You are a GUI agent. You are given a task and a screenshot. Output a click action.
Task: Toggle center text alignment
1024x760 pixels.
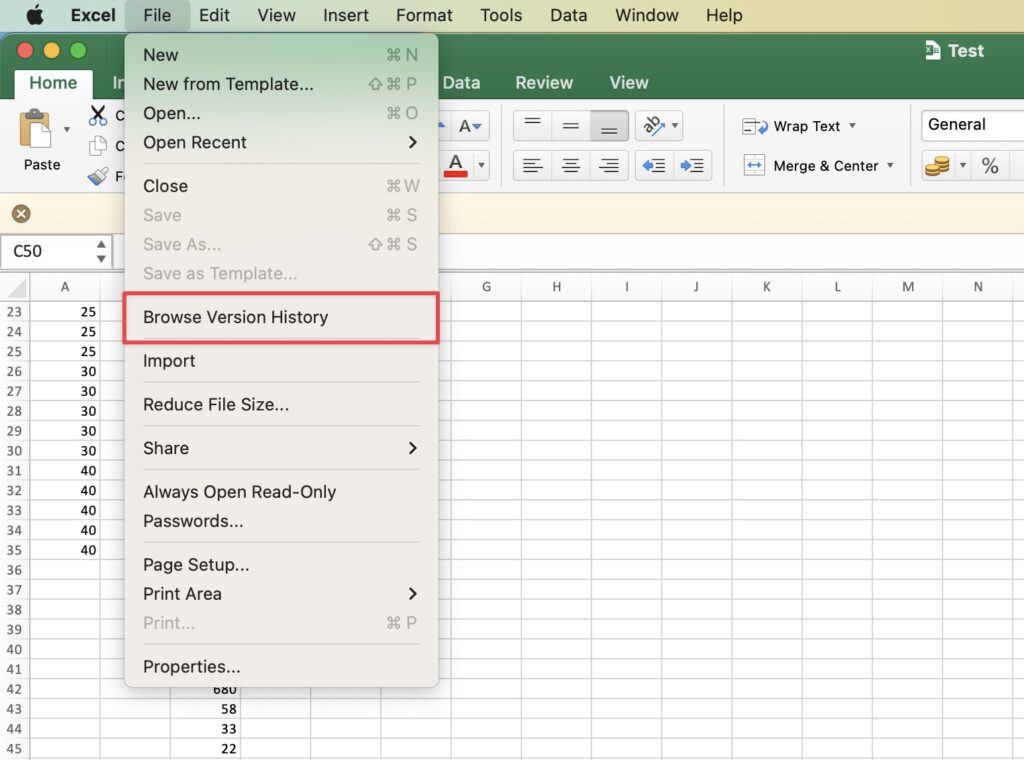click(x=570, y=166)
